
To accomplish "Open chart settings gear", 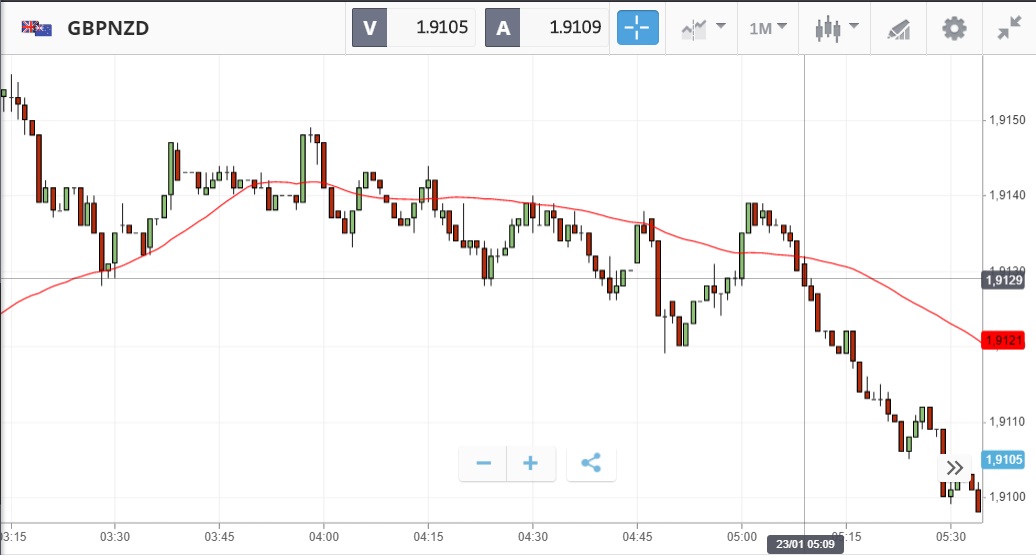I will (955, 28).
